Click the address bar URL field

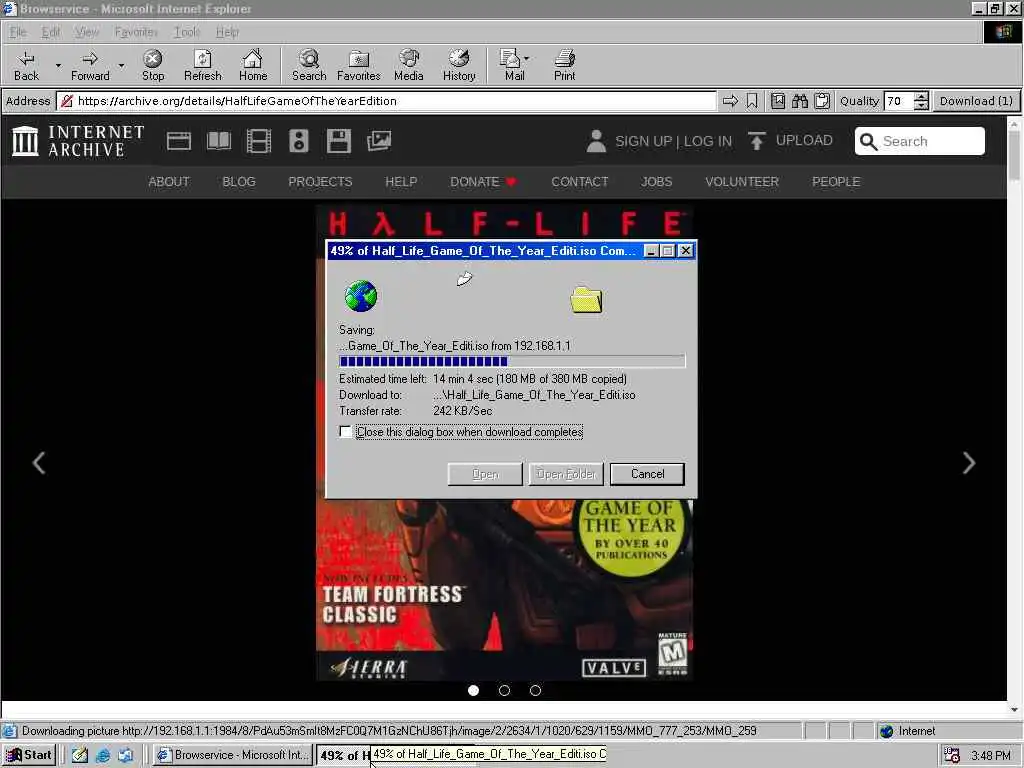pos(387,101)
